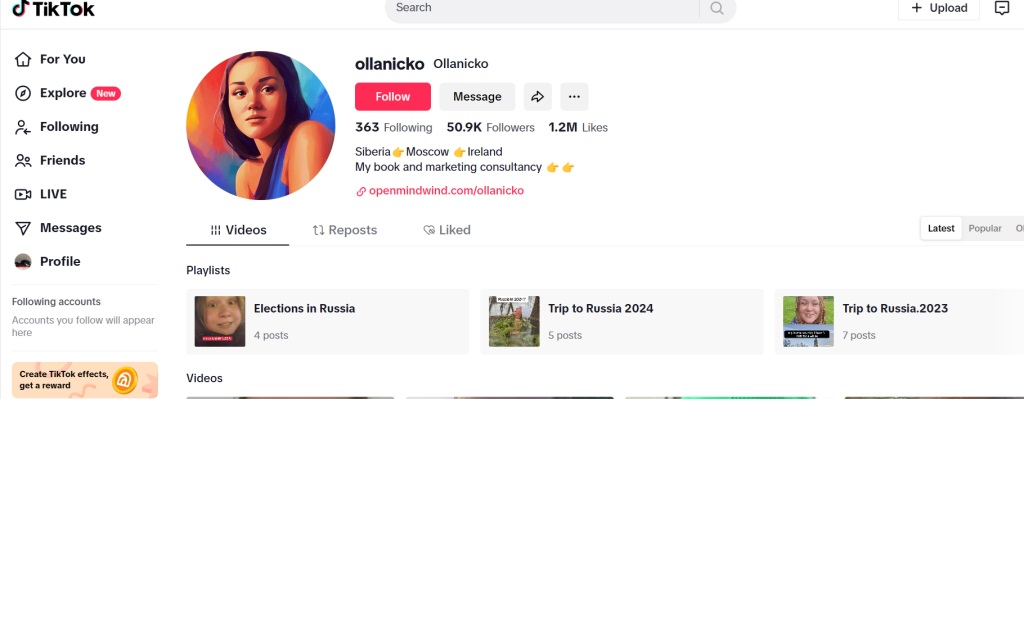Select the Videos tab
This screenshot has width=1024, height=637.
[x=238, y=230]
